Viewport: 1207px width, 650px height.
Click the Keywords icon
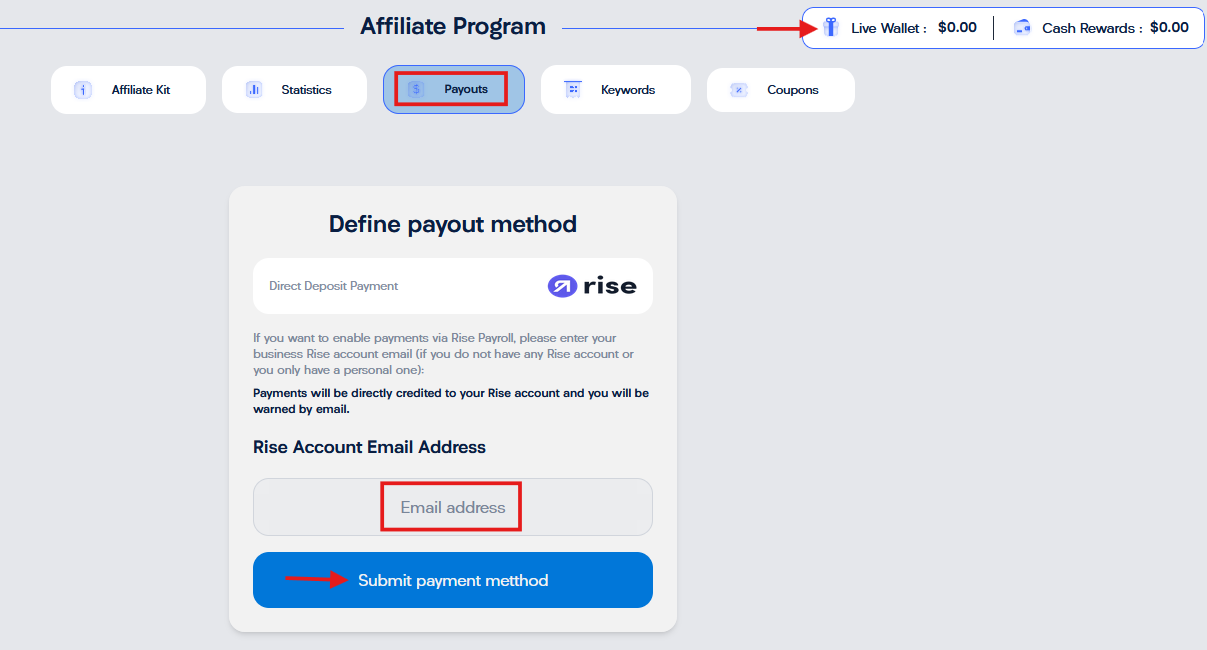pyautogui.click(x=573, y=90)
